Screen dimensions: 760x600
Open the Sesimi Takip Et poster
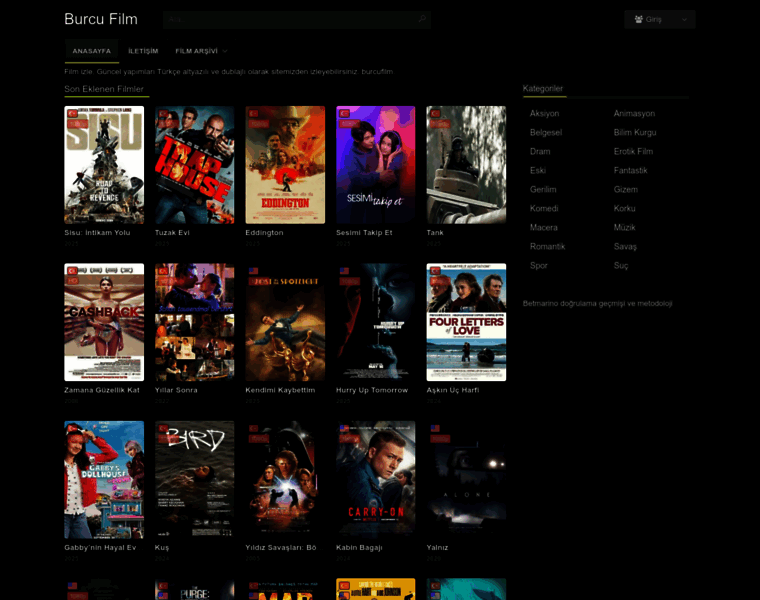pos(376,165)
